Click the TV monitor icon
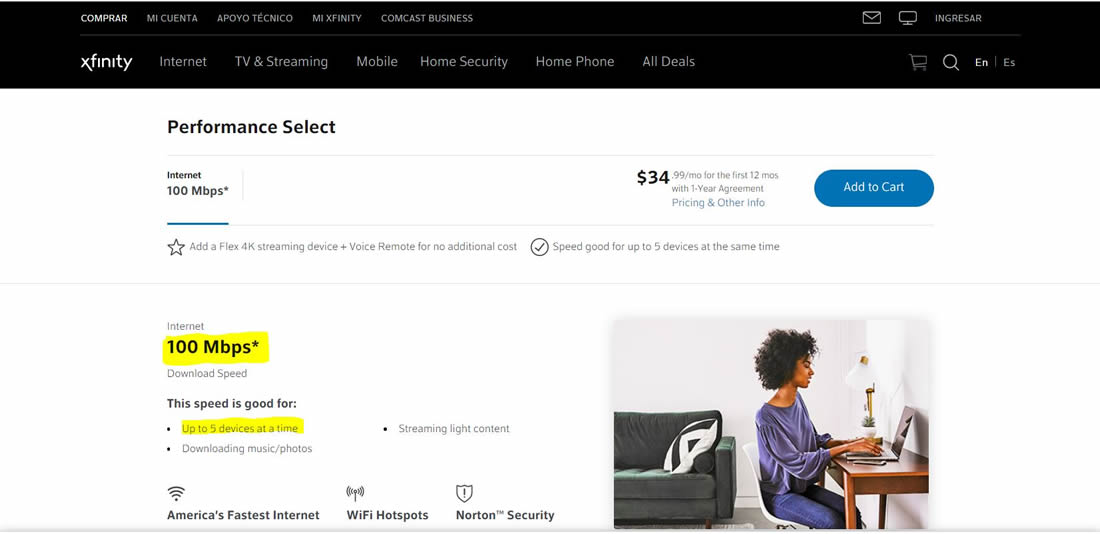 908,18
